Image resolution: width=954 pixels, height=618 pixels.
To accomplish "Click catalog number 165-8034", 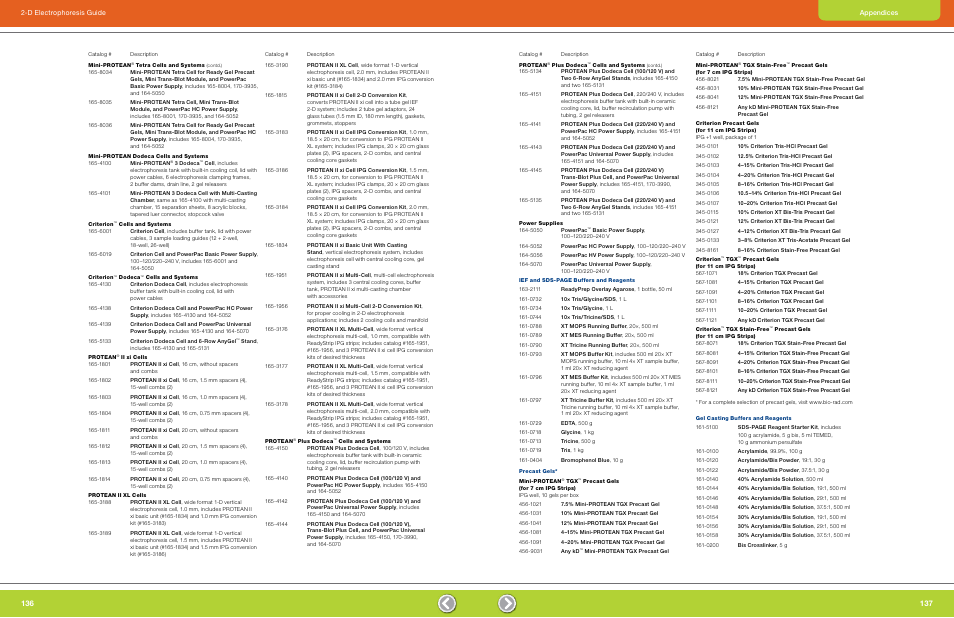I will 100,72.
